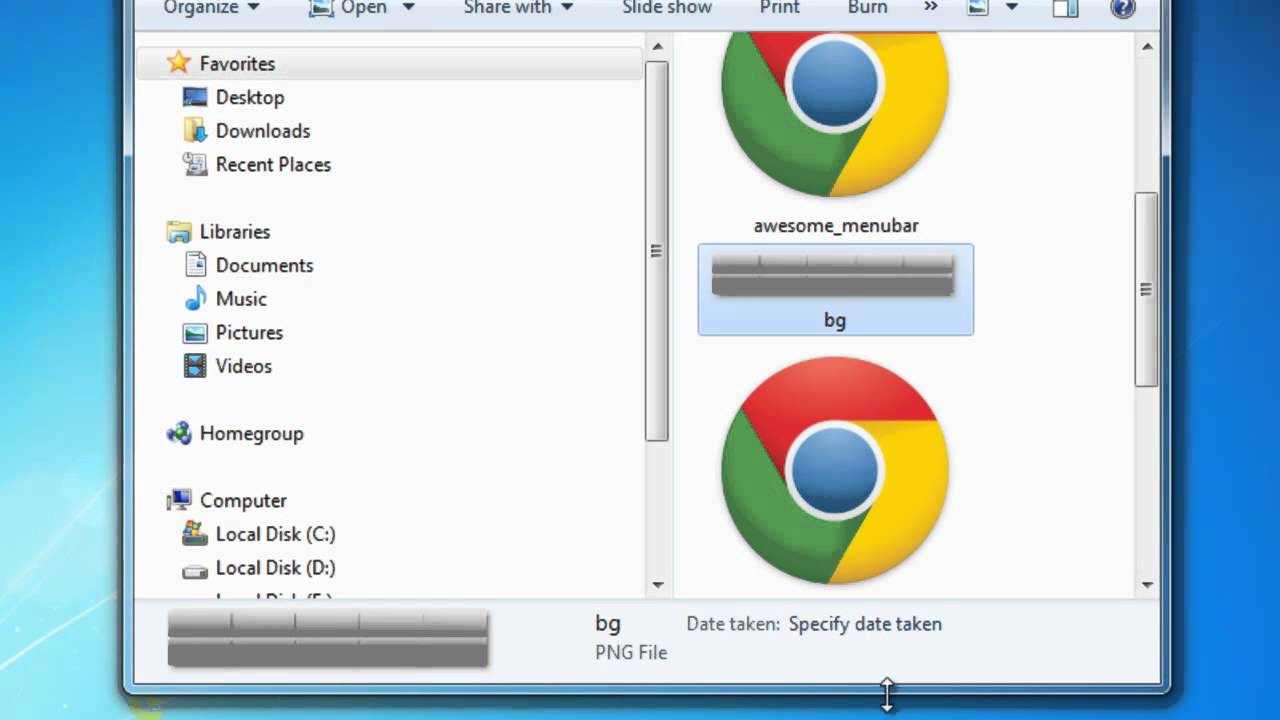Click the Videos filmstrip icon
Screen dimensions: 1280x720
click(195, 366)
